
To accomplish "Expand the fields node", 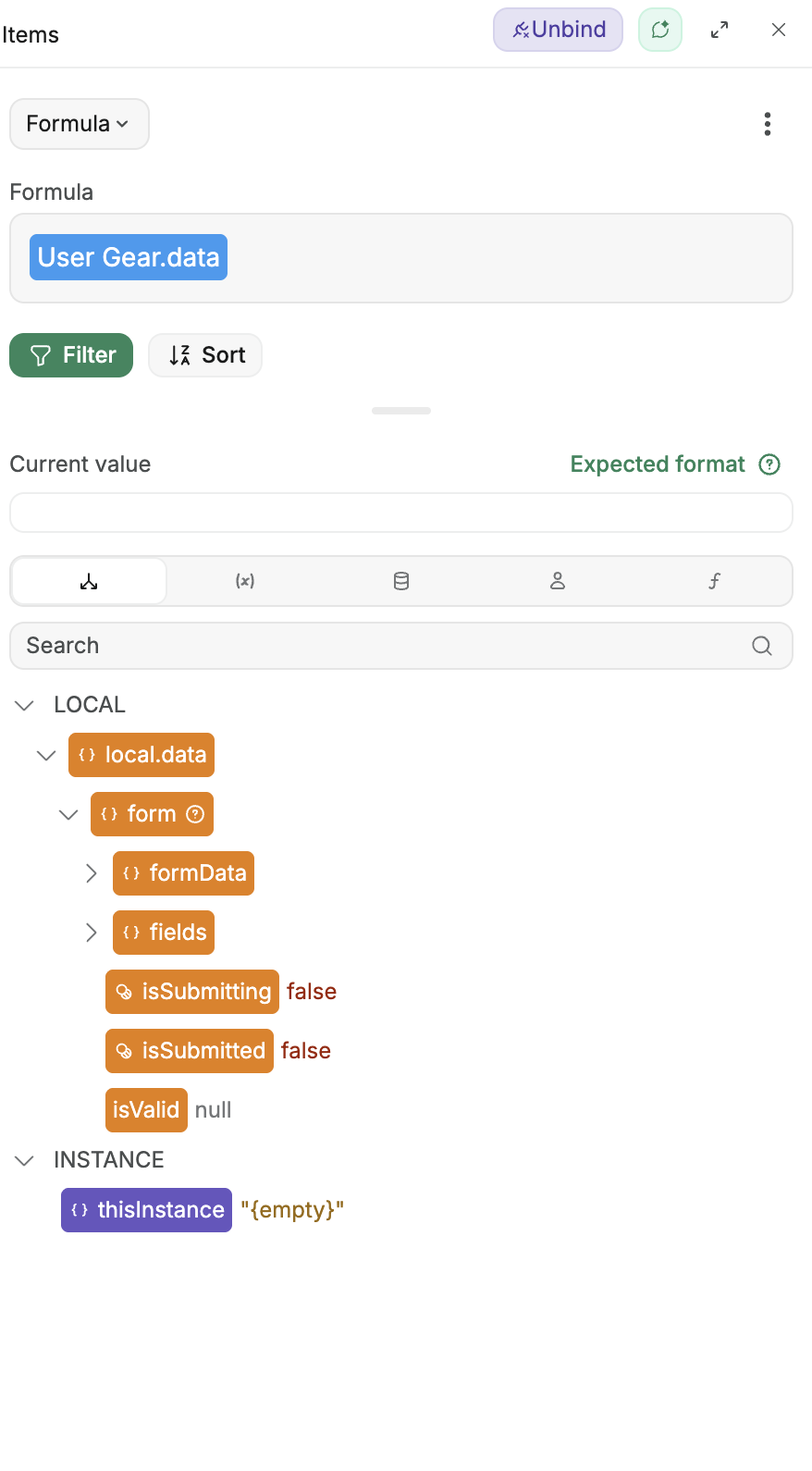I will [x=91, y=933].
